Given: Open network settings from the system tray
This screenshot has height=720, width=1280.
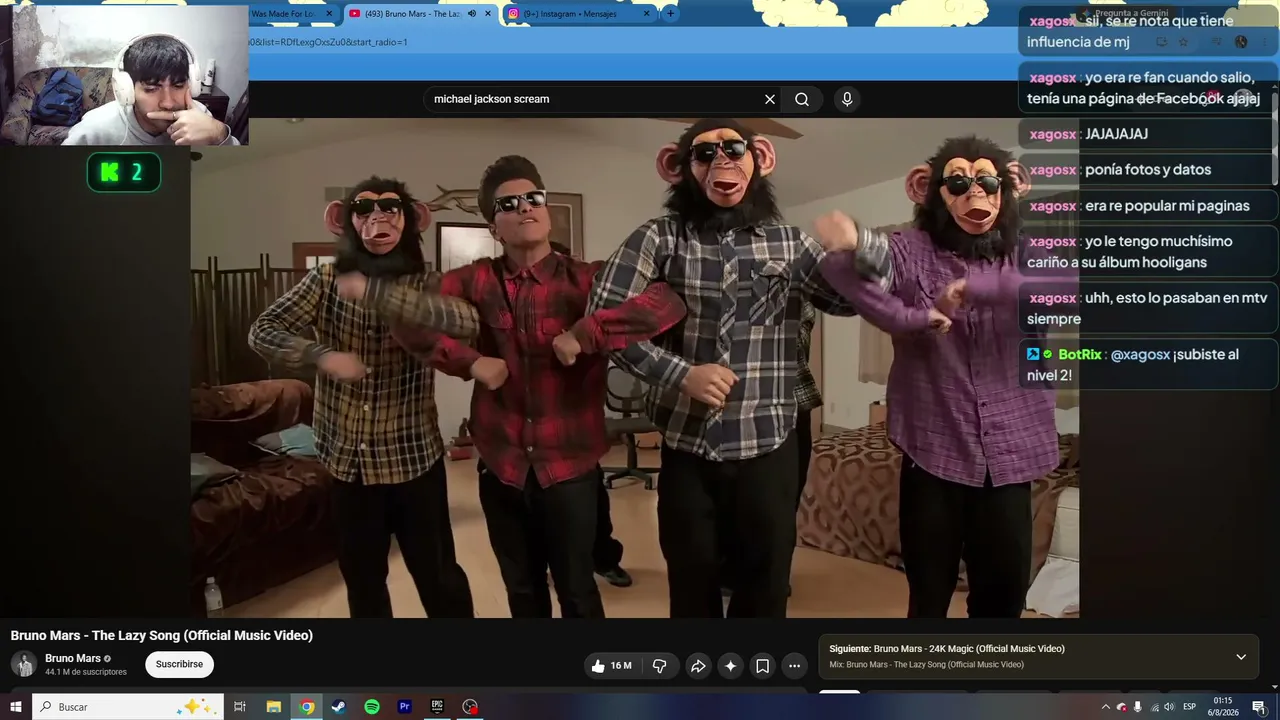Looking at the screenshot, I should [x=1155, y=707].
